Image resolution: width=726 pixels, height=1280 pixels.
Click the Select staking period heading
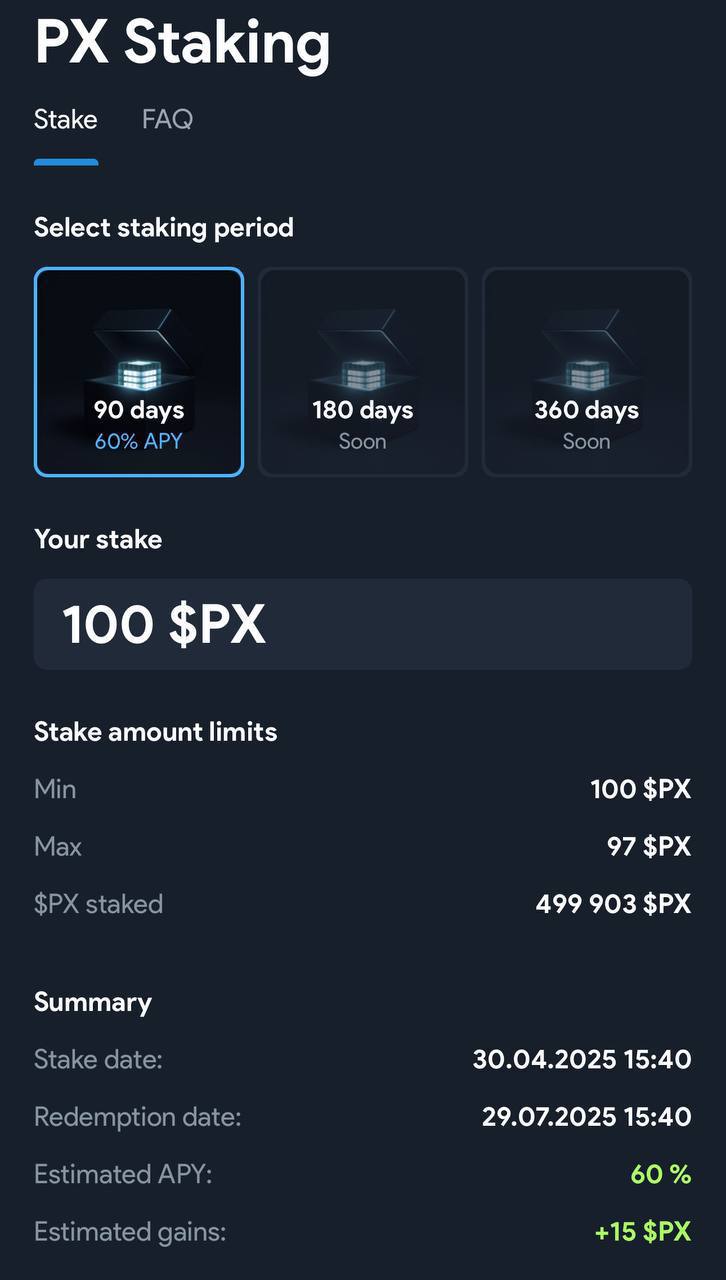pos(164,228)
